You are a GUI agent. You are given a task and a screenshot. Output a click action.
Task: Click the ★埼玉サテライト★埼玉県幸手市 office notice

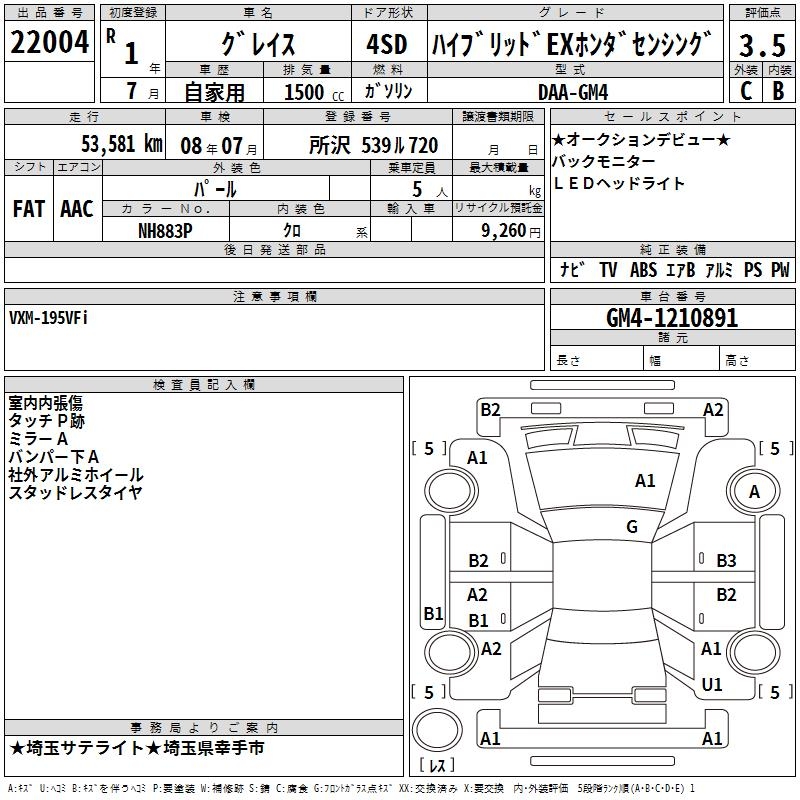pyautogui.click(x=137, y=748)
